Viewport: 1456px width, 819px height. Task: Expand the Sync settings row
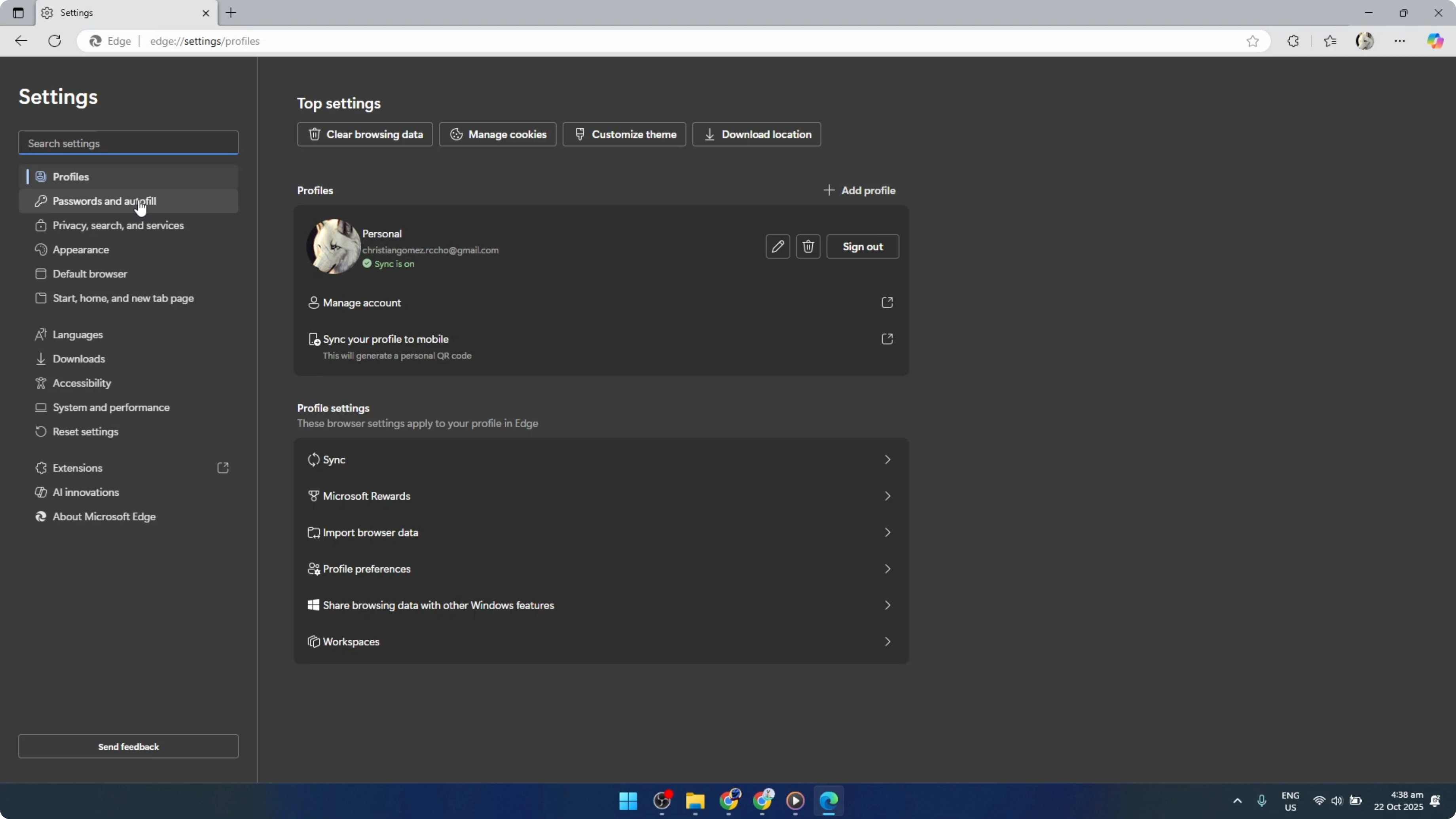click(x=601, y=459)
